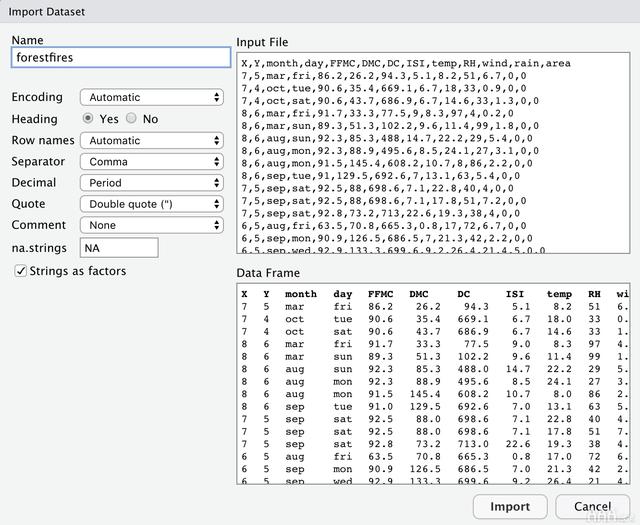
Task: Click the 'RH' column header in Data Frame
Action: click(x=594, y=294)
